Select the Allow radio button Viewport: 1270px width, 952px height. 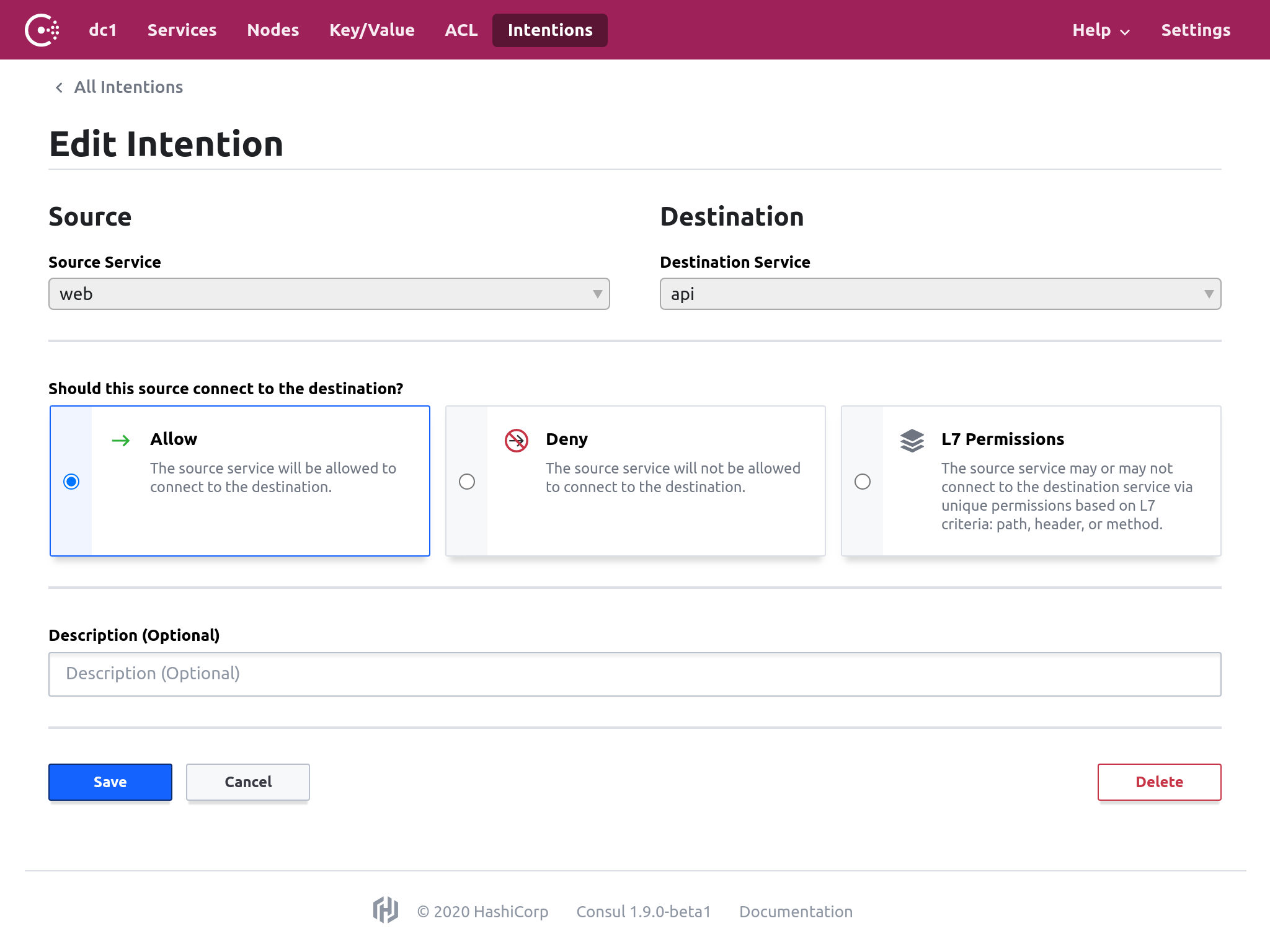coord(71,482)
